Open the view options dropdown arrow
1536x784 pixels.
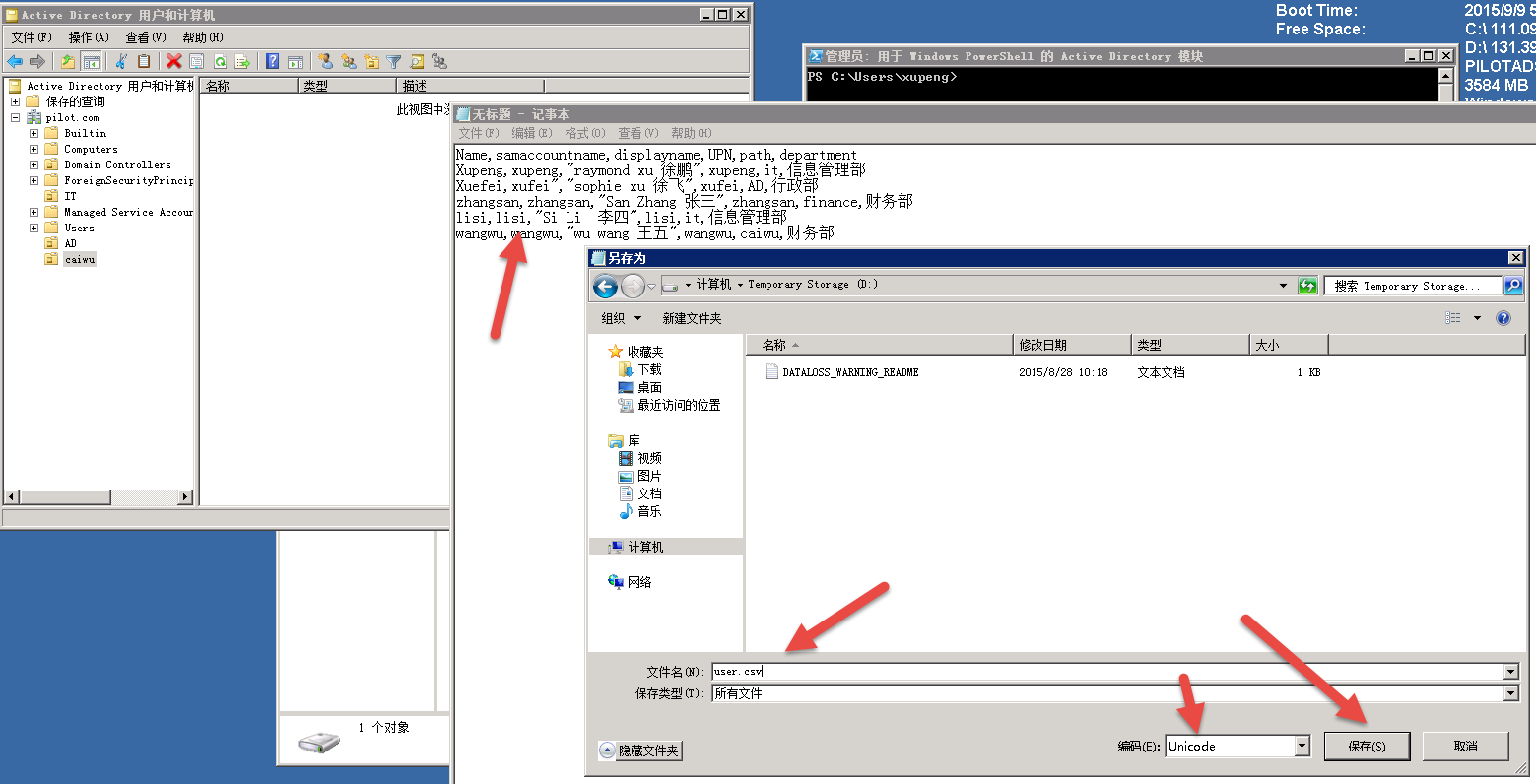point(1477,317)
